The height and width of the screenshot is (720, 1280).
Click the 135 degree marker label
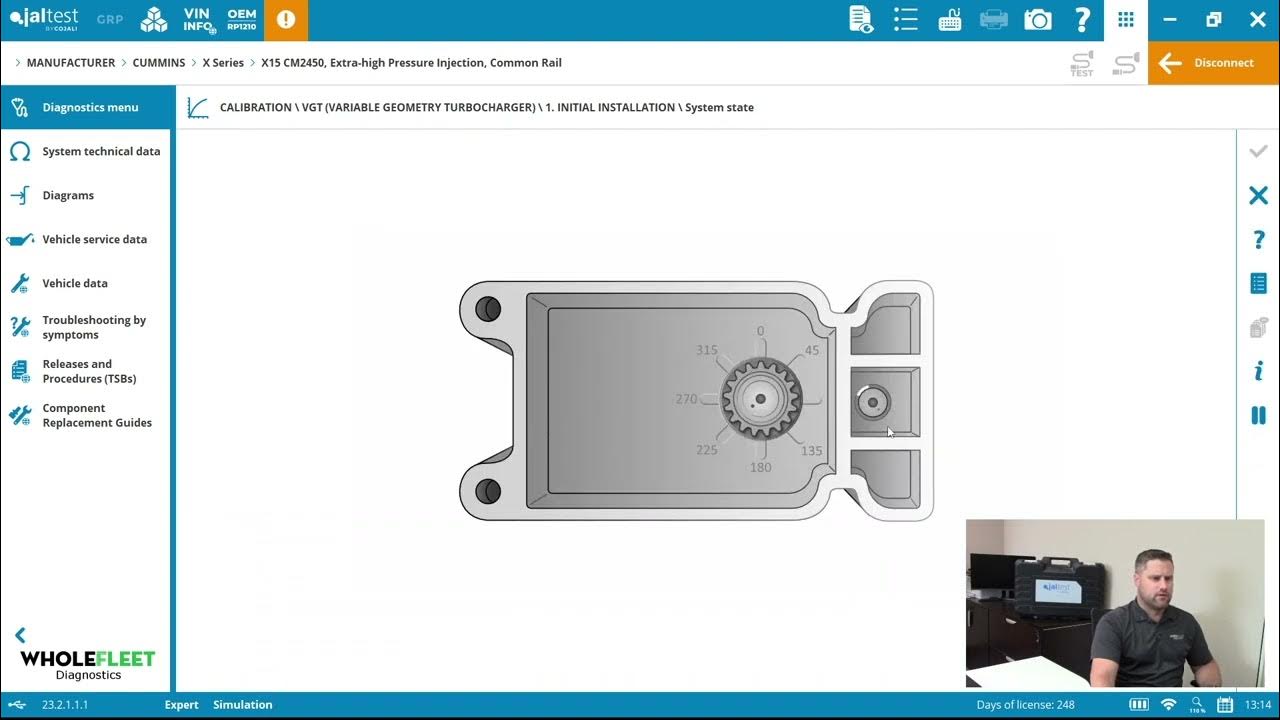tap(812, 451)
